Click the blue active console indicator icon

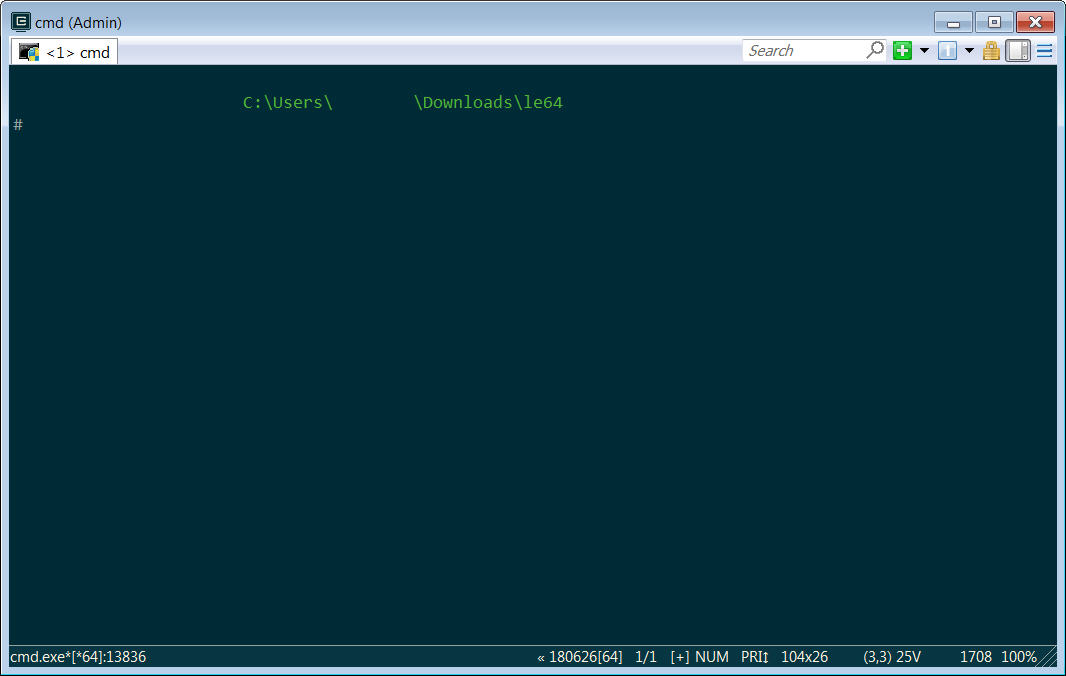point(947,51)
